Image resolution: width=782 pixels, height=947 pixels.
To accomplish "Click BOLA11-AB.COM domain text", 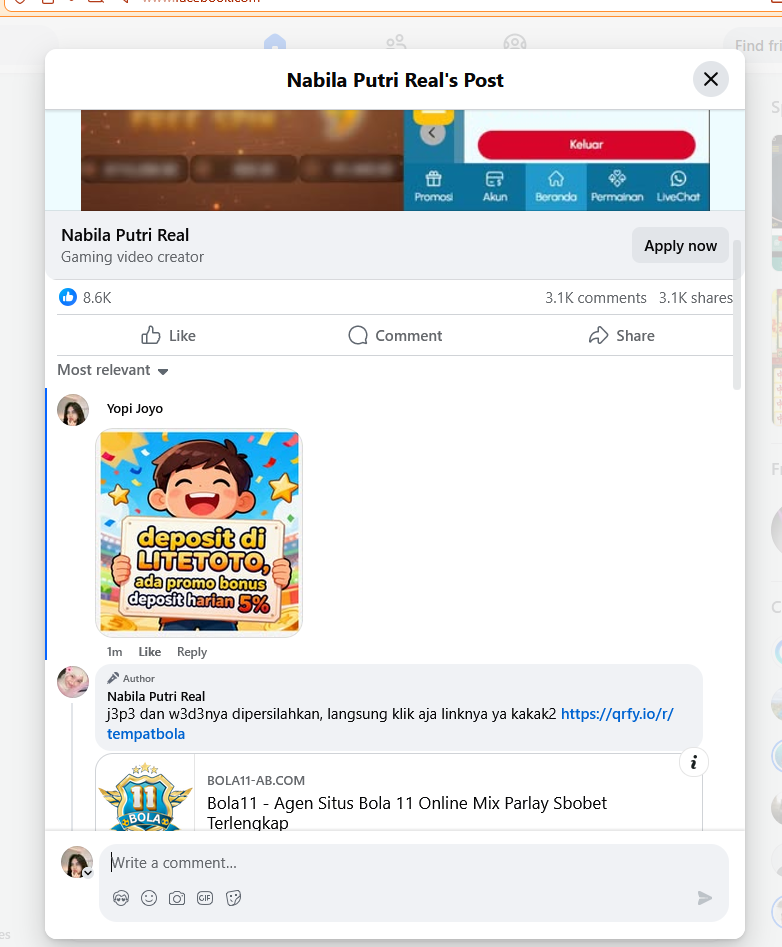I will pos(256,780).
